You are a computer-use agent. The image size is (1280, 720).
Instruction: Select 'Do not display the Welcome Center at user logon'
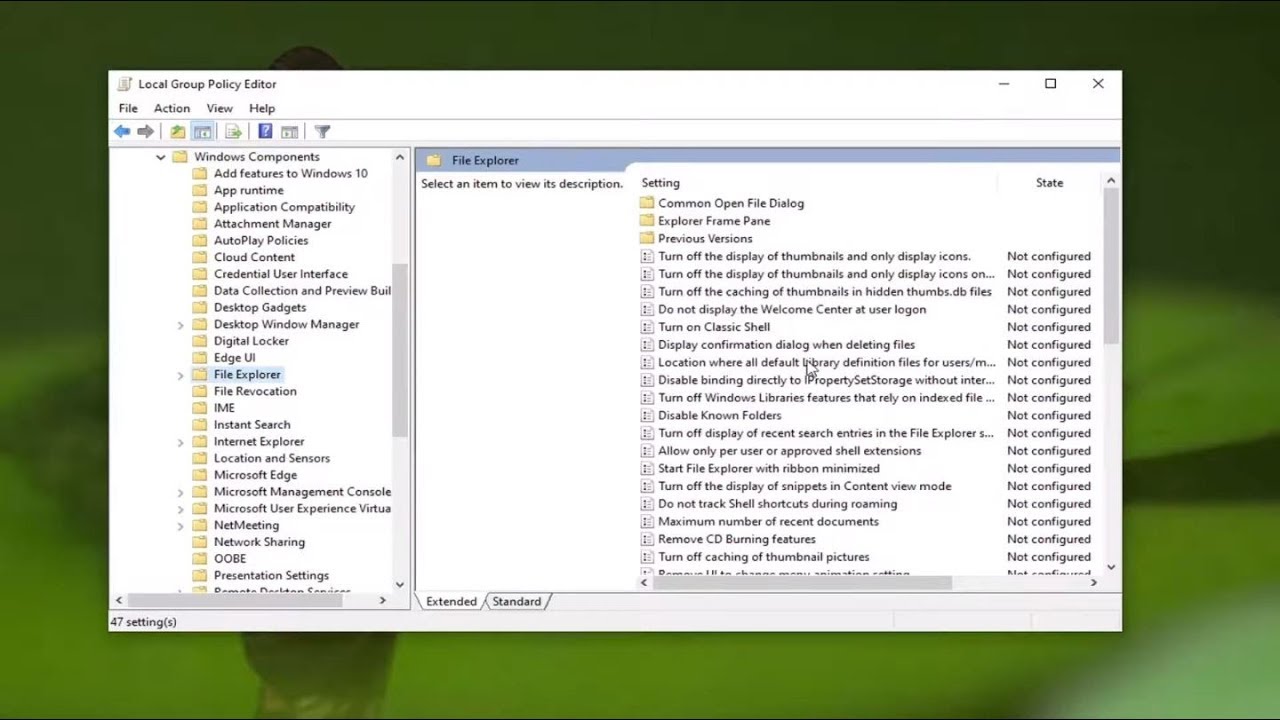pyautogui.click(x=792, y=310)
